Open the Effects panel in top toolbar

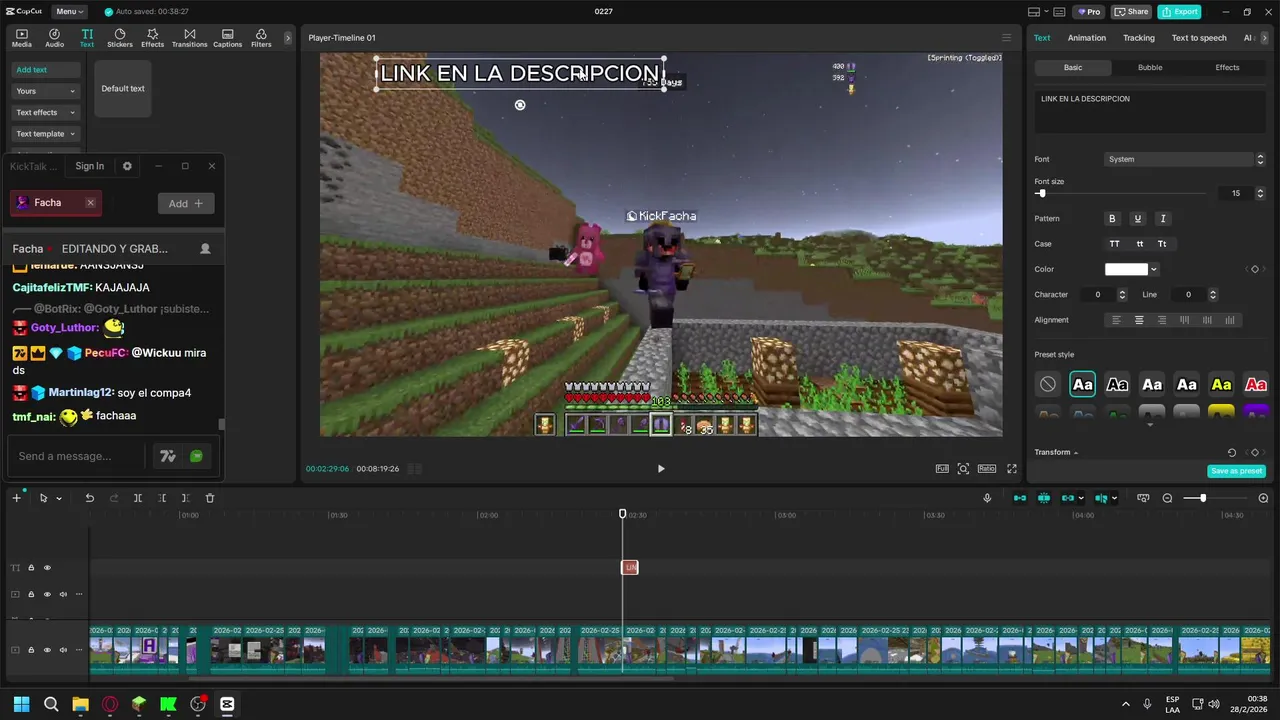[x=152, y=38]
